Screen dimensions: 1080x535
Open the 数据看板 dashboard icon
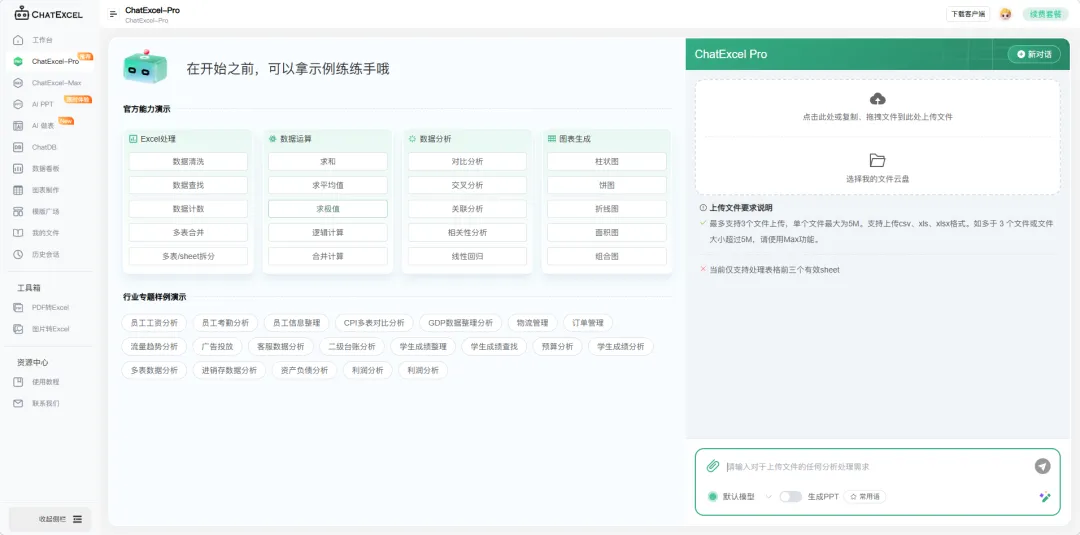click(x=19, y=169)
